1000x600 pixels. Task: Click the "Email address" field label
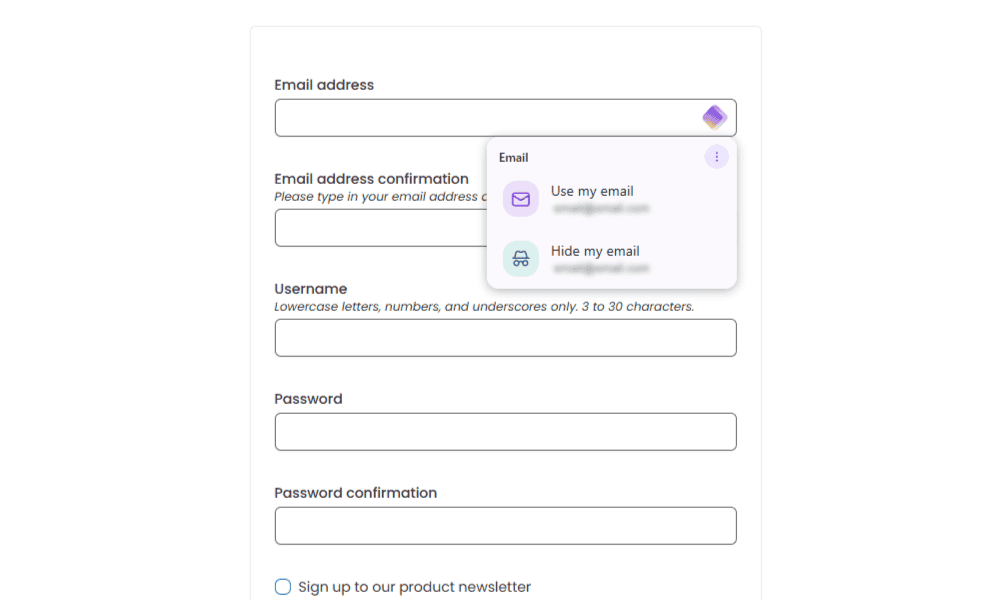click(x=324, y=85)
